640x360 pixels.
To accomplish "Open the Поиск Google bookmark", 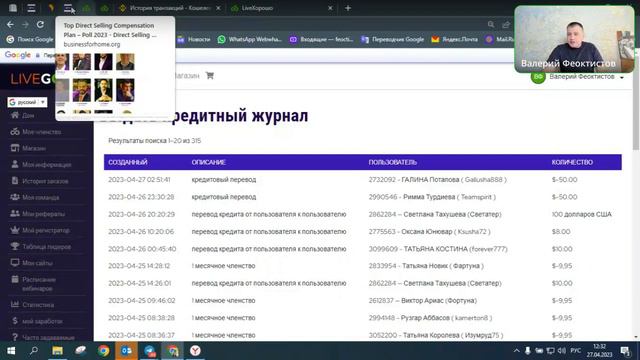I will pos(30,39).
